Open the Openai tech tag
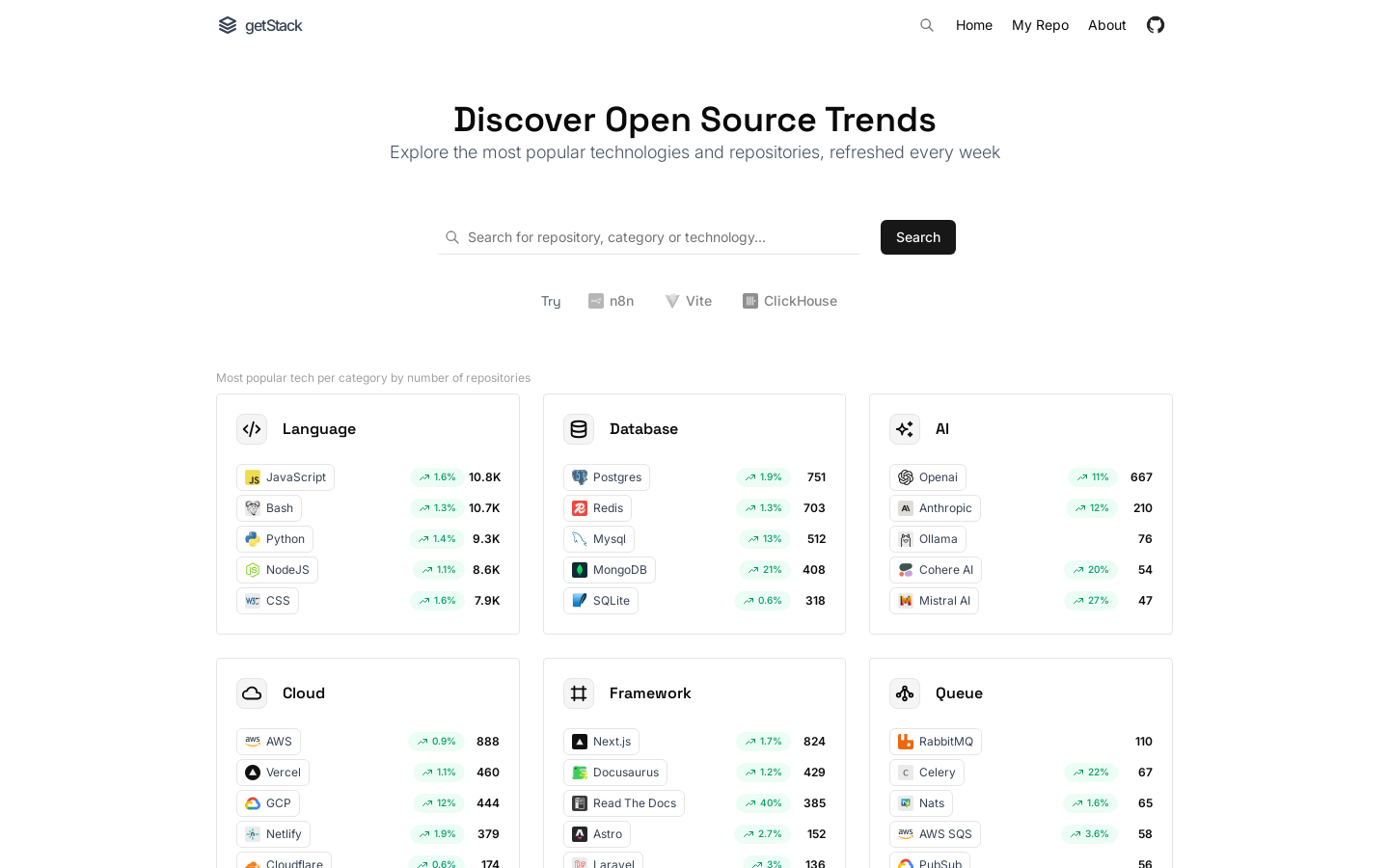Viewport: 1389px width, 868px height. (x=928, y=477)
